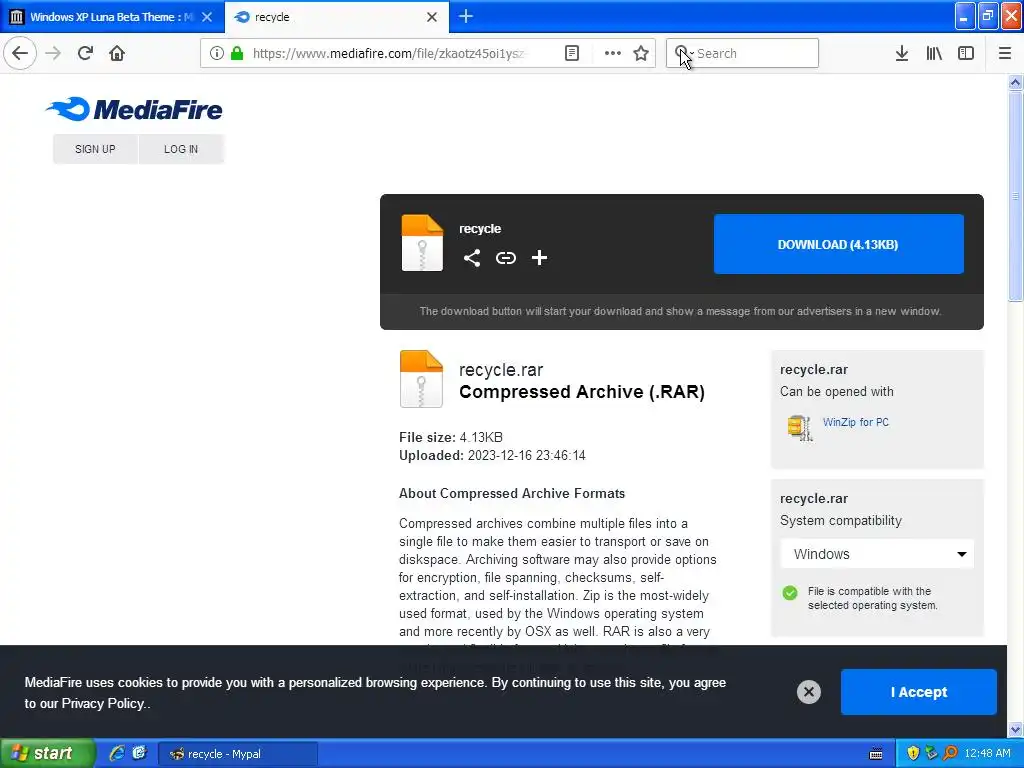The image size is (1024, 768).
Task: Bookmark this page with the star
Action: 641,53
